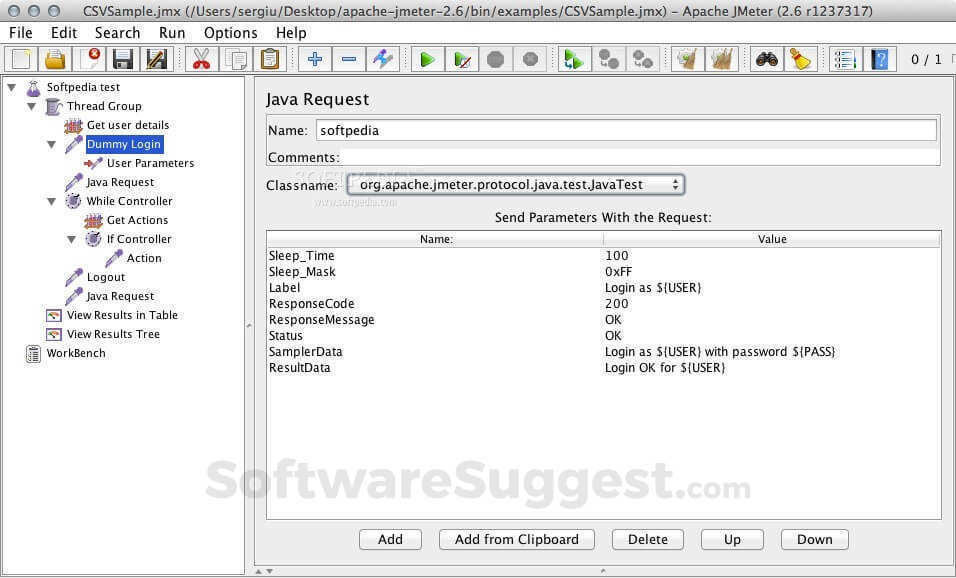
Task: Open the Run menu
Action: (171, 32)
